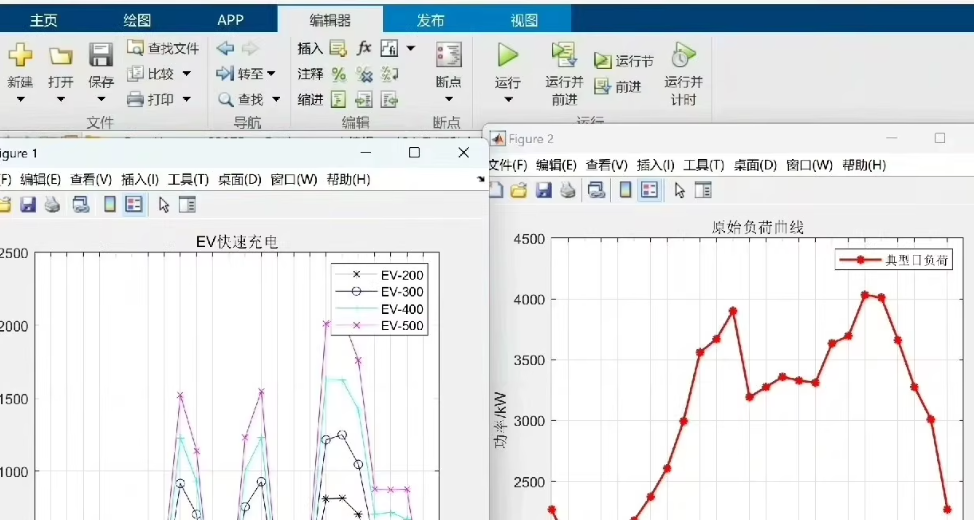The width and height of the screenshot is (974, 520).
Task: Open 桌面(D) menu in Figure 1
Action: pyautogui.click(x=239, y=180)
